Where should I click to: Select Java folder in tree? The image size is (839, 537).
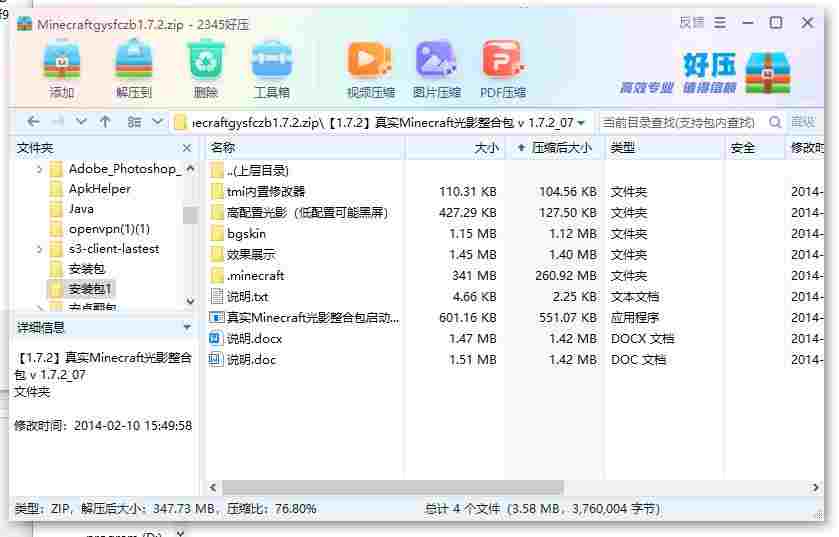[x=81, y=209]
